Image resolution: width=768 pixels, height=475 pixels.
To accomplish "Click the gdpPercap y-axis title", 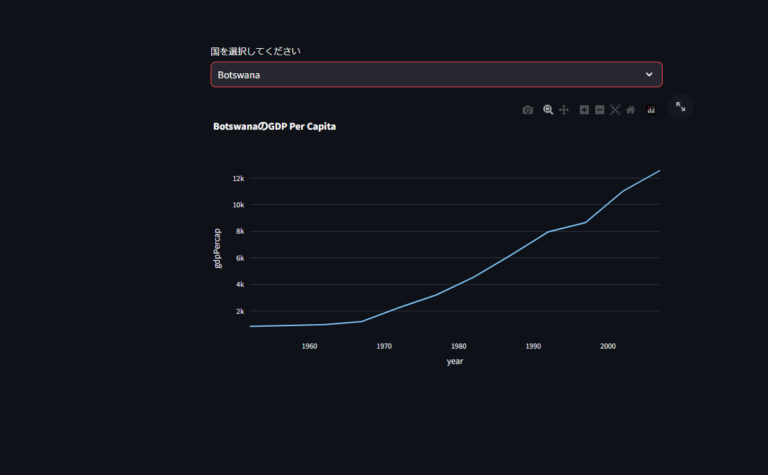I will pos(218,247).
